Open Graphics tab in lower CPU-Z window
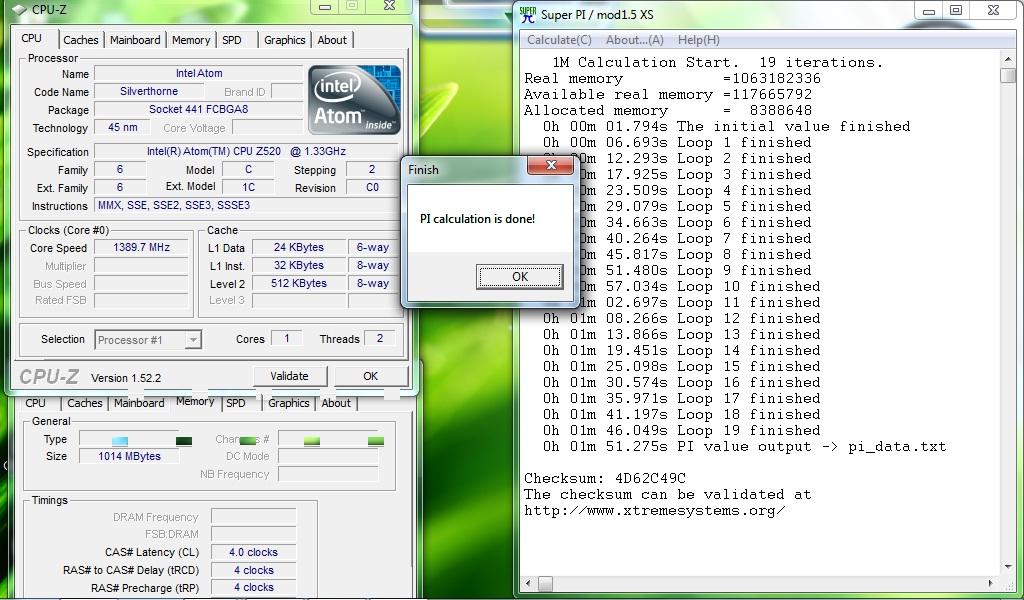The width and height of the screenshot is (1024, 600). point(289,403)
